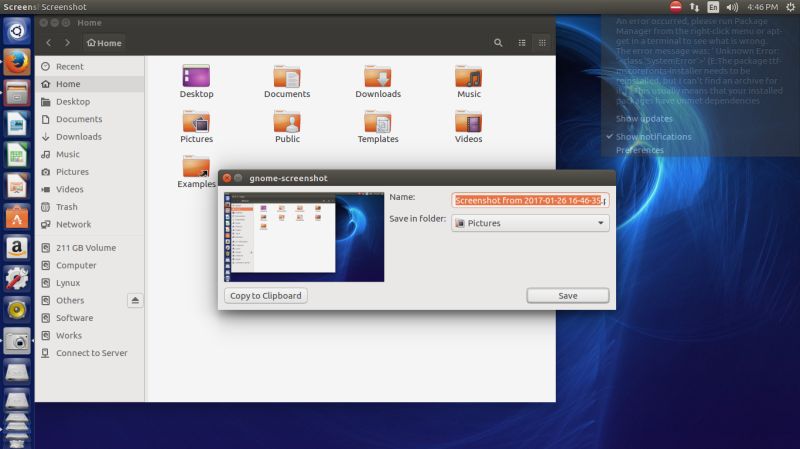Launch Firefox from the launcher
Screen dimensions: 800x449
click(x=17, y=62)
